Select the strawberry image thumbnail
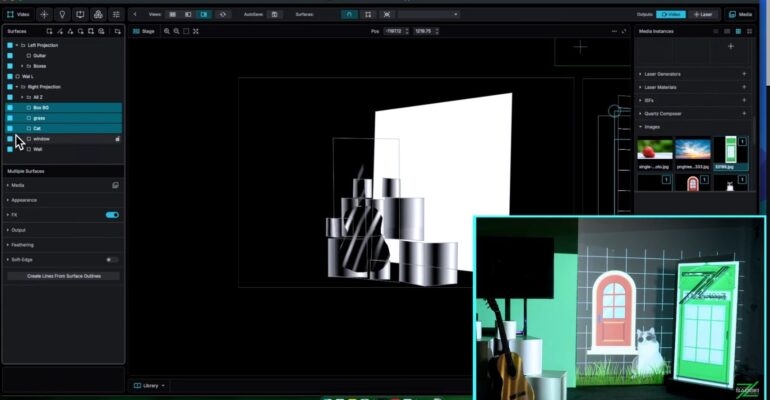The width and height of the screenshot is (770, 400). pyautogui.click(x=655, y=149)
